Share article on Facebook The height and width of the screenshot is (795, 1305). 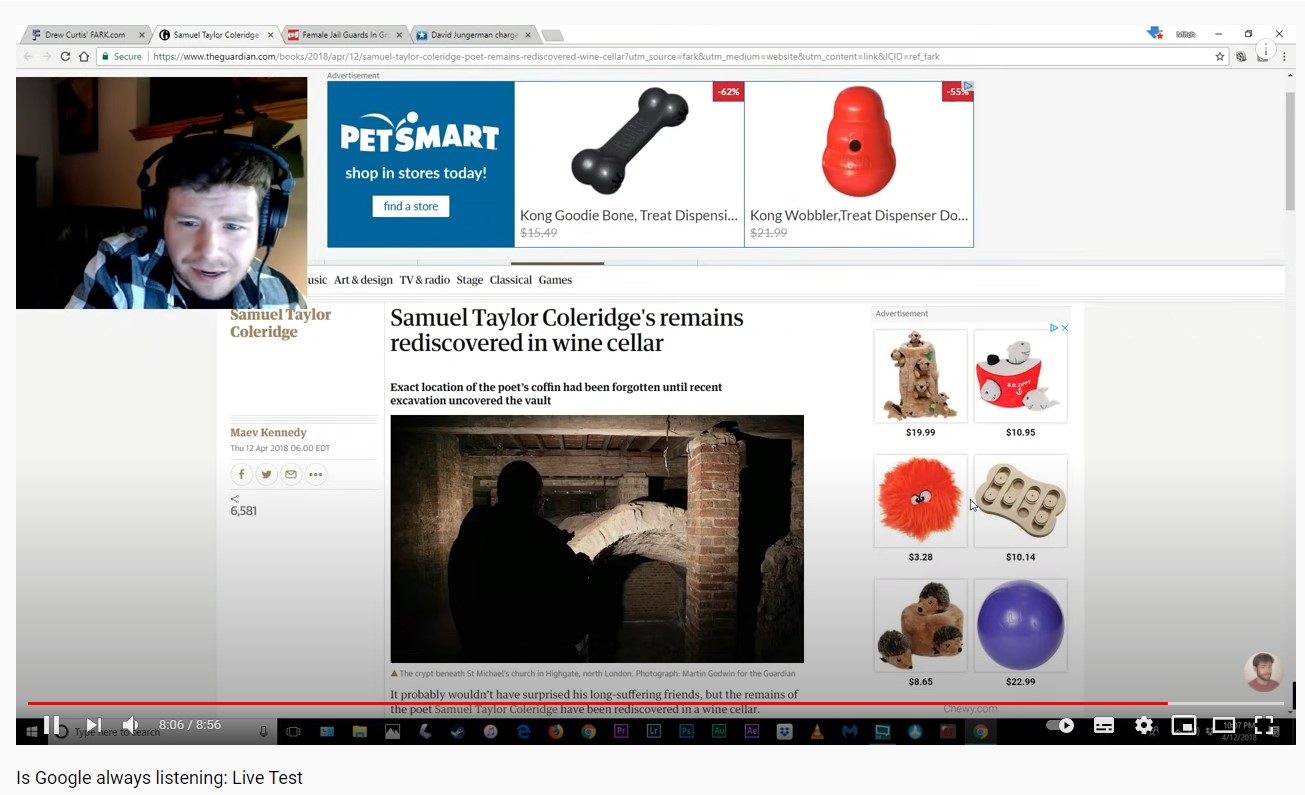[x=242, y=474]
